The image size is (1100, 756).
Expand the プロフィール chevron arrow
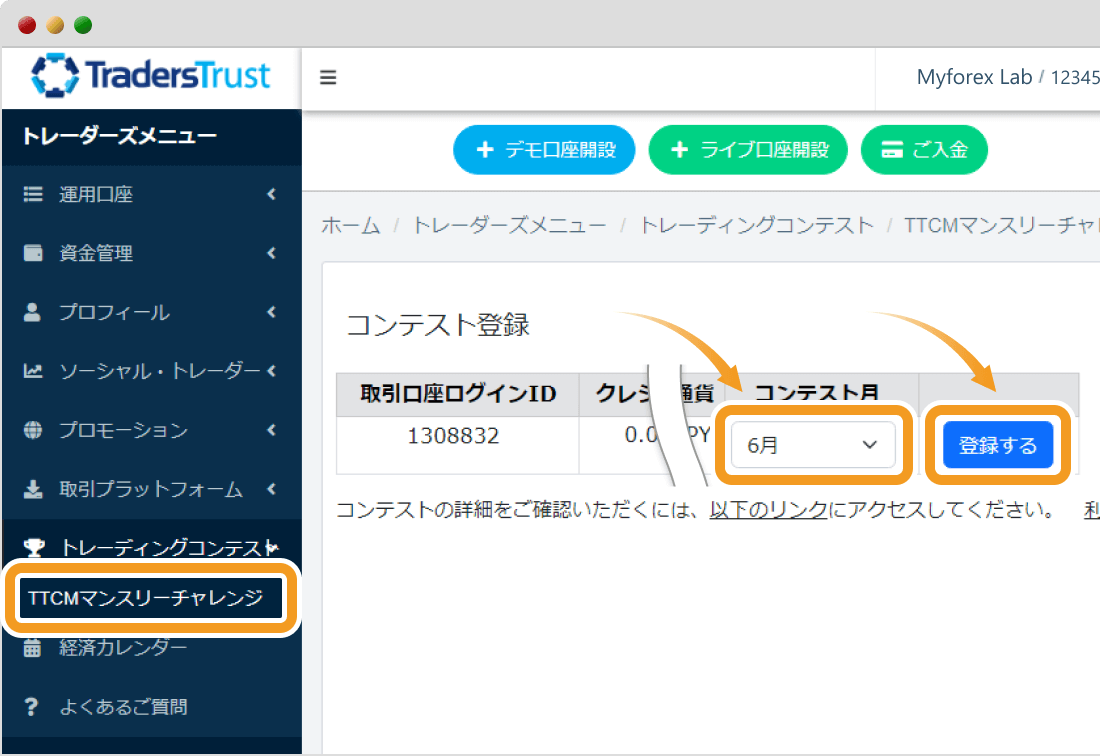coord(271,313)
